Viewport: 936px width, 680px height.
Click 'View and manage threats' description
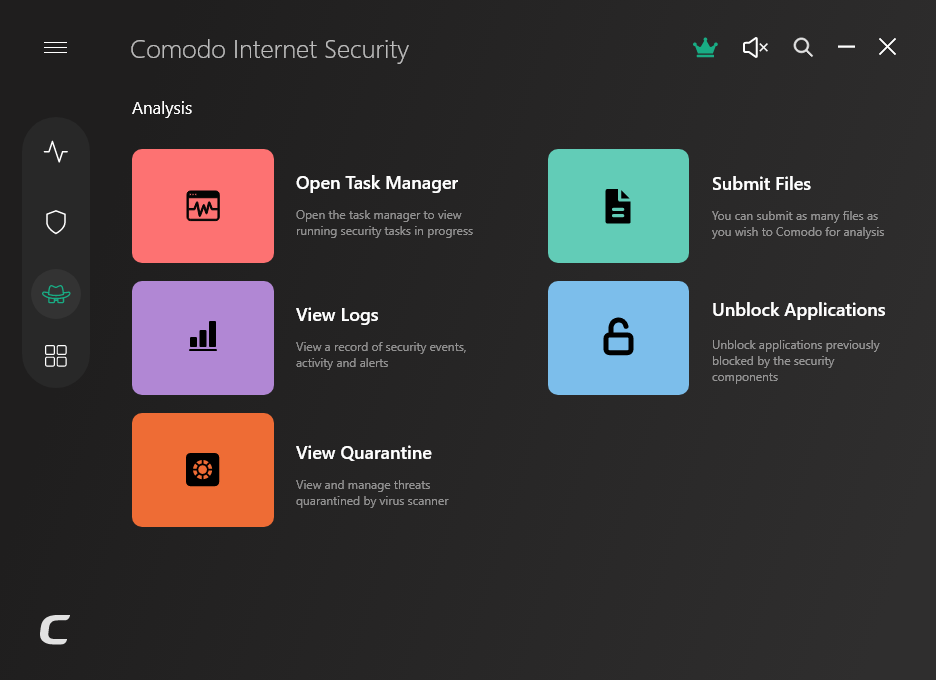coord(372,493)
